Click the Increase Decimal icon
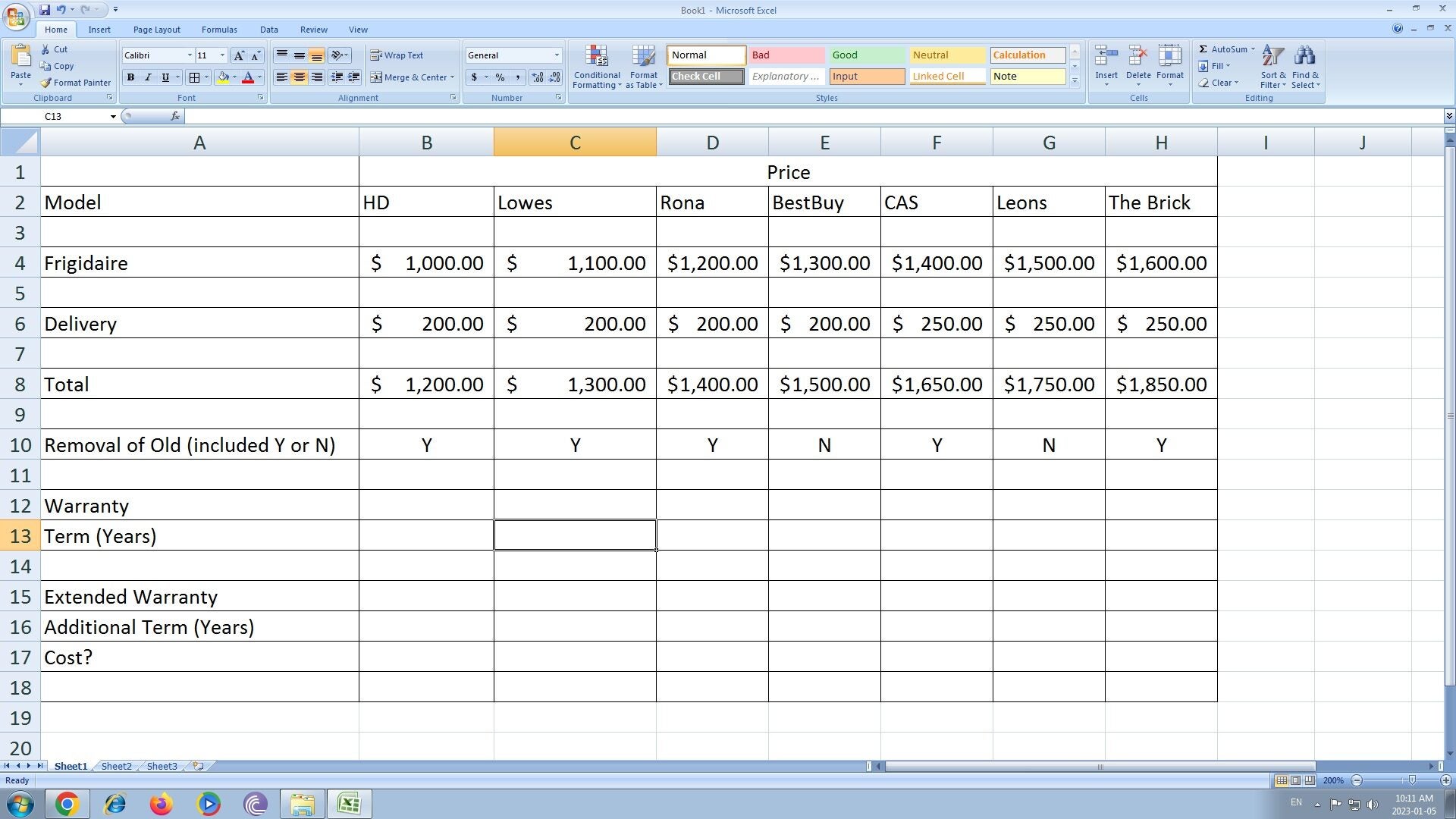 pos(538,77)
